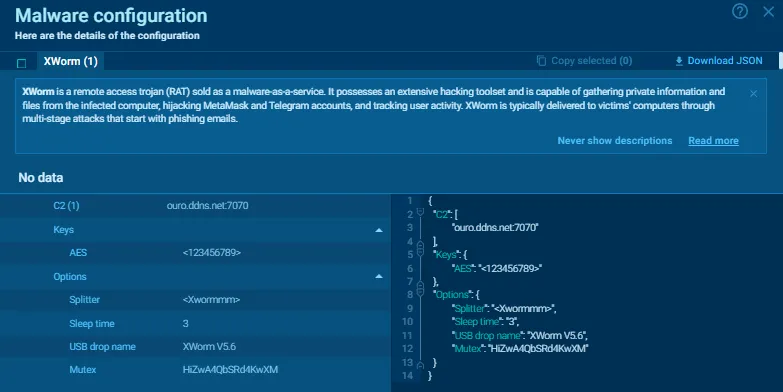Click JSON line 12 Mutex entry
783x392 pixels.
coord(520,349)
